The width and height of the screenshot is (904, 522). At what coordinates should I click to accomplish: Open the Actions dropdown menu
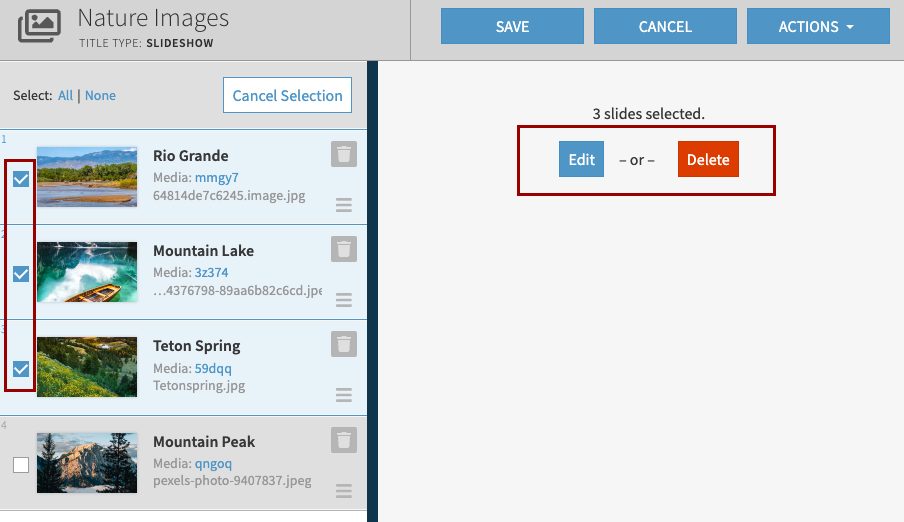click(x=817, y=27)
